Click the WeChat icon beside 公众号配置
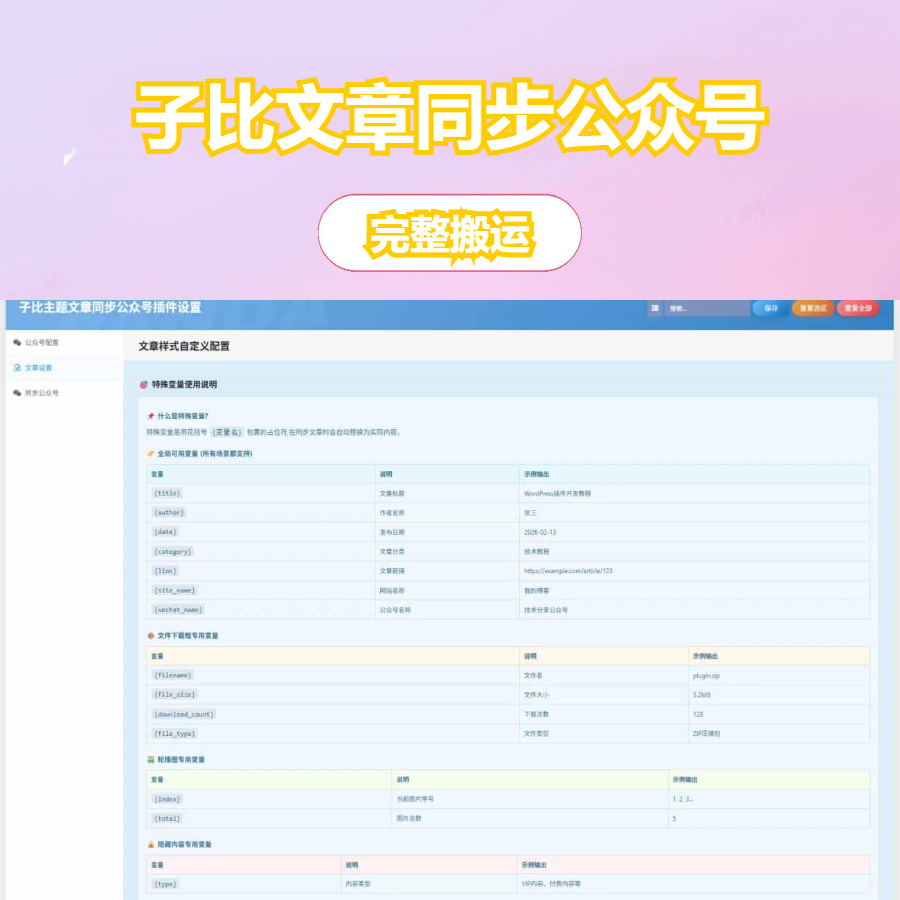This screenshot has width=900, height=900. pos(17,343)
